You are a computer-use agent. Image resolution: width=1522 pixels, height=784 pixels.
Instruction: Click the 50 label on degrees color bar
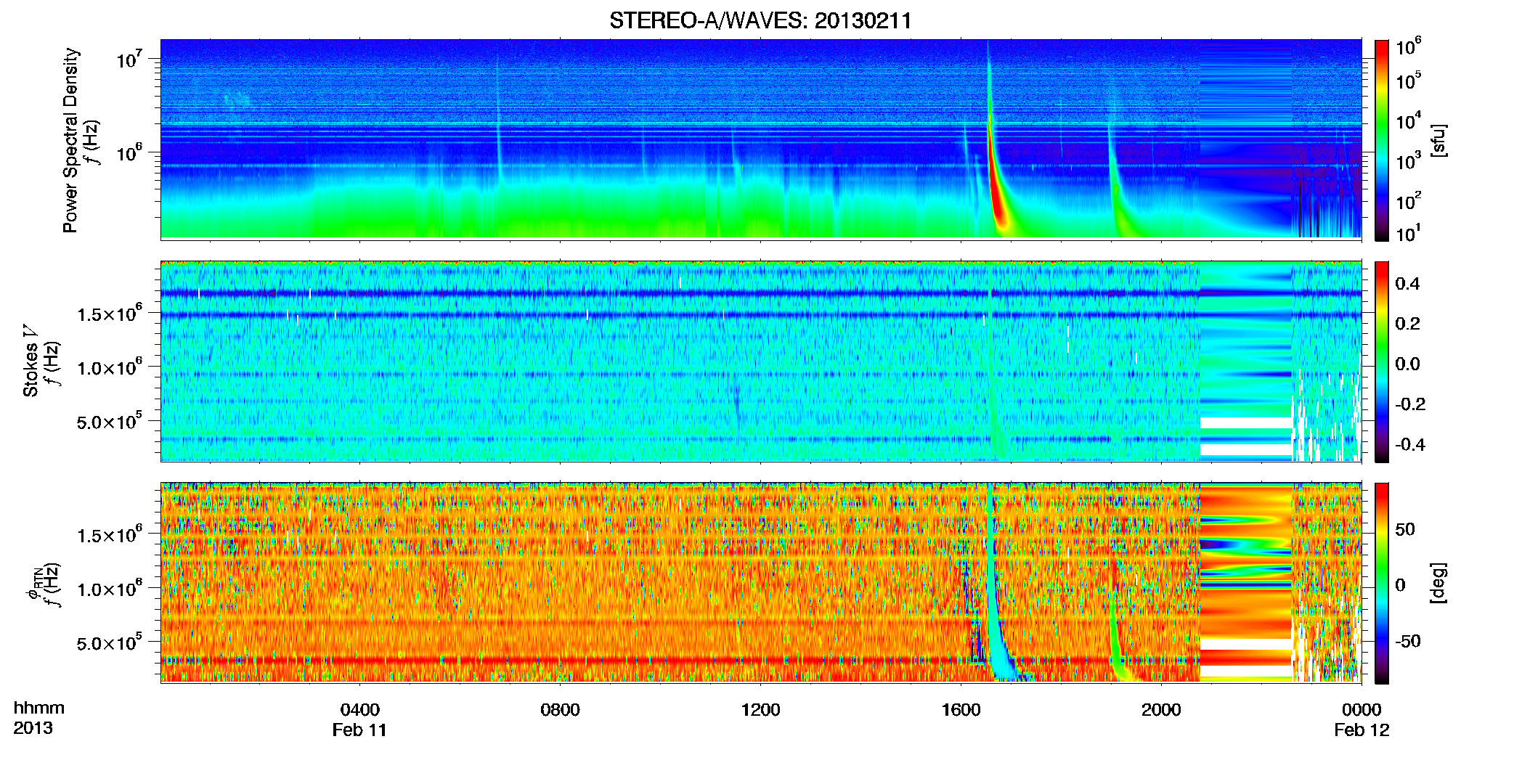[1405, 529]
